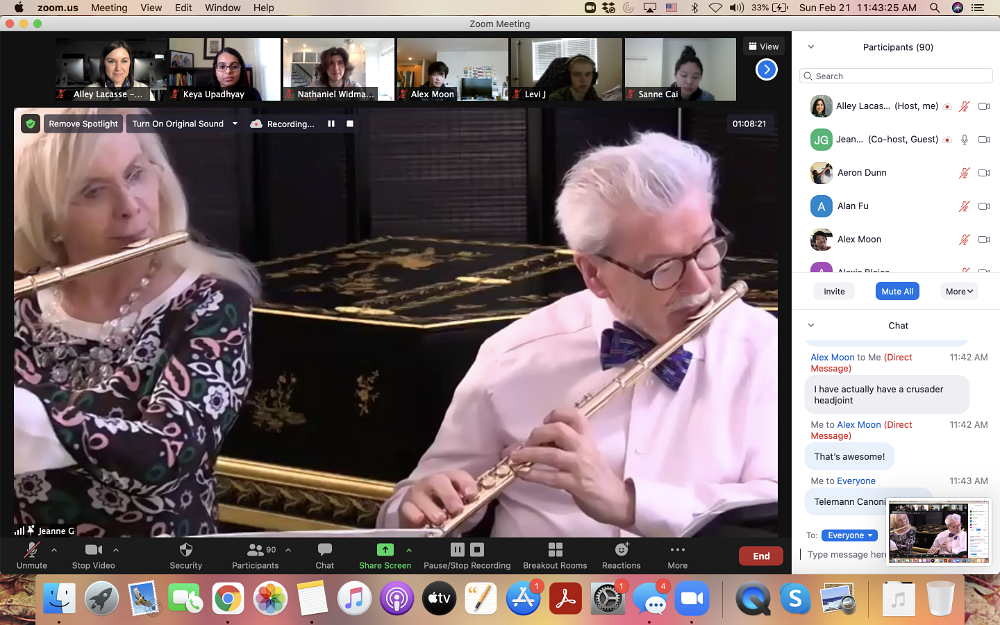Toggle Alex Moon's mute icon in list
The height and width of the screenshot is (625, 1000).
(x=964, y=239)
